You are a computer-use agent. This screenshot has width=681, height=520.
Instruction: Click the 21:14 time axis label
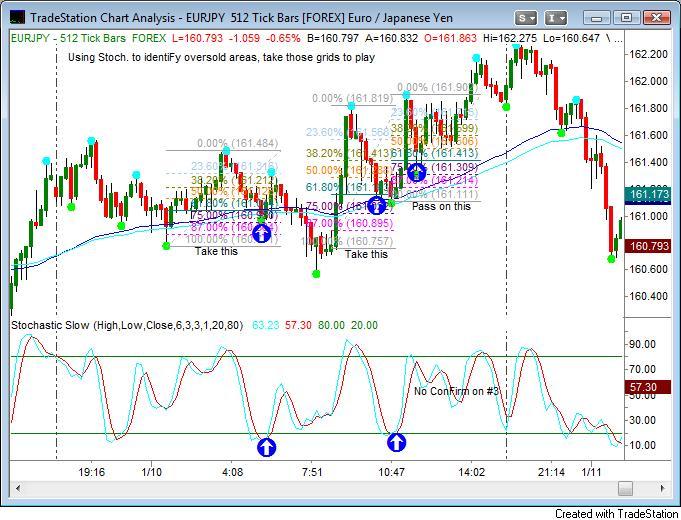pyautogui.click(x=552, y=472)
